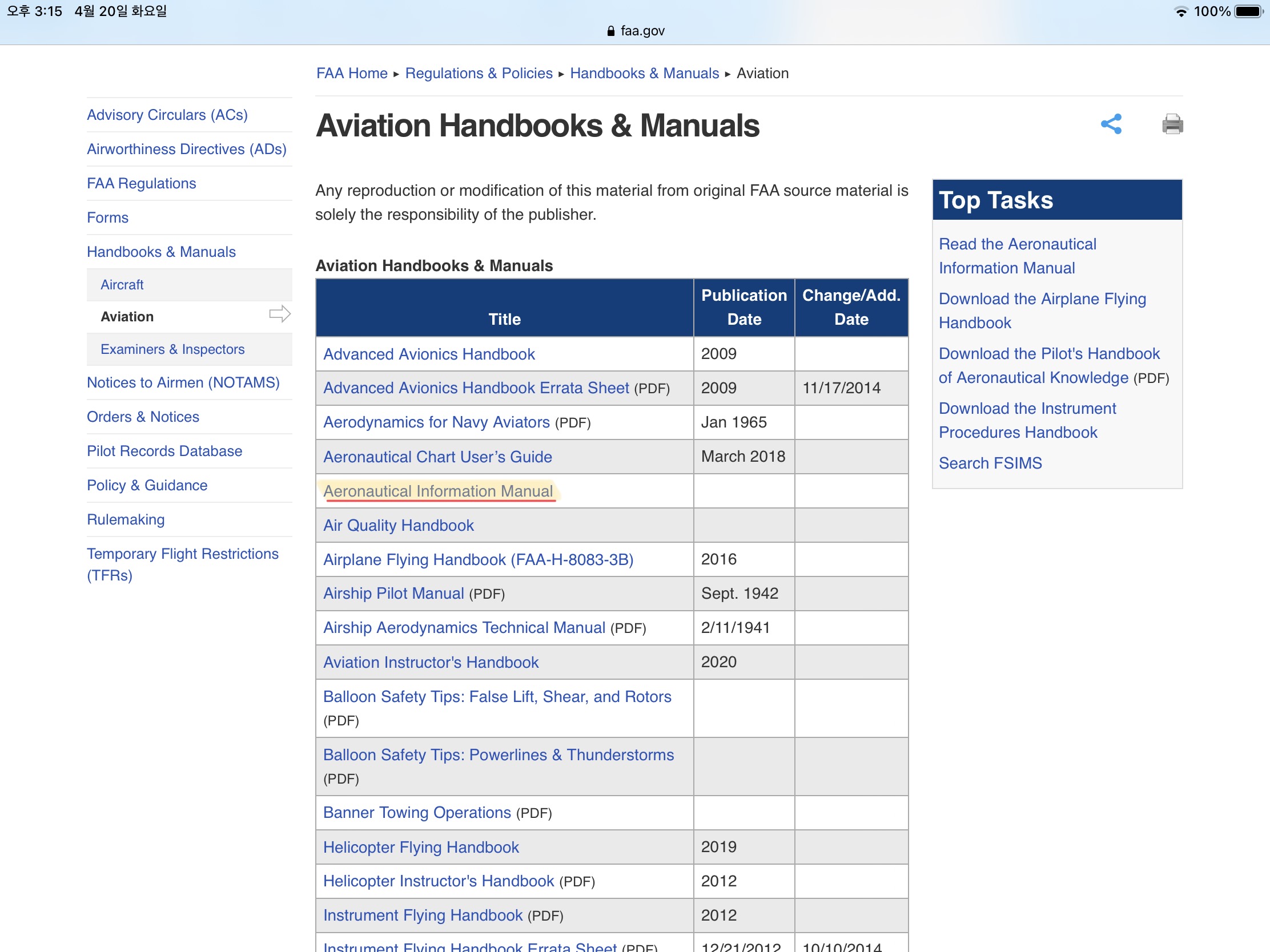Tap the lock icon beside faa.gov
This screenshot has width=1270, height=952.
pos(611,31)
